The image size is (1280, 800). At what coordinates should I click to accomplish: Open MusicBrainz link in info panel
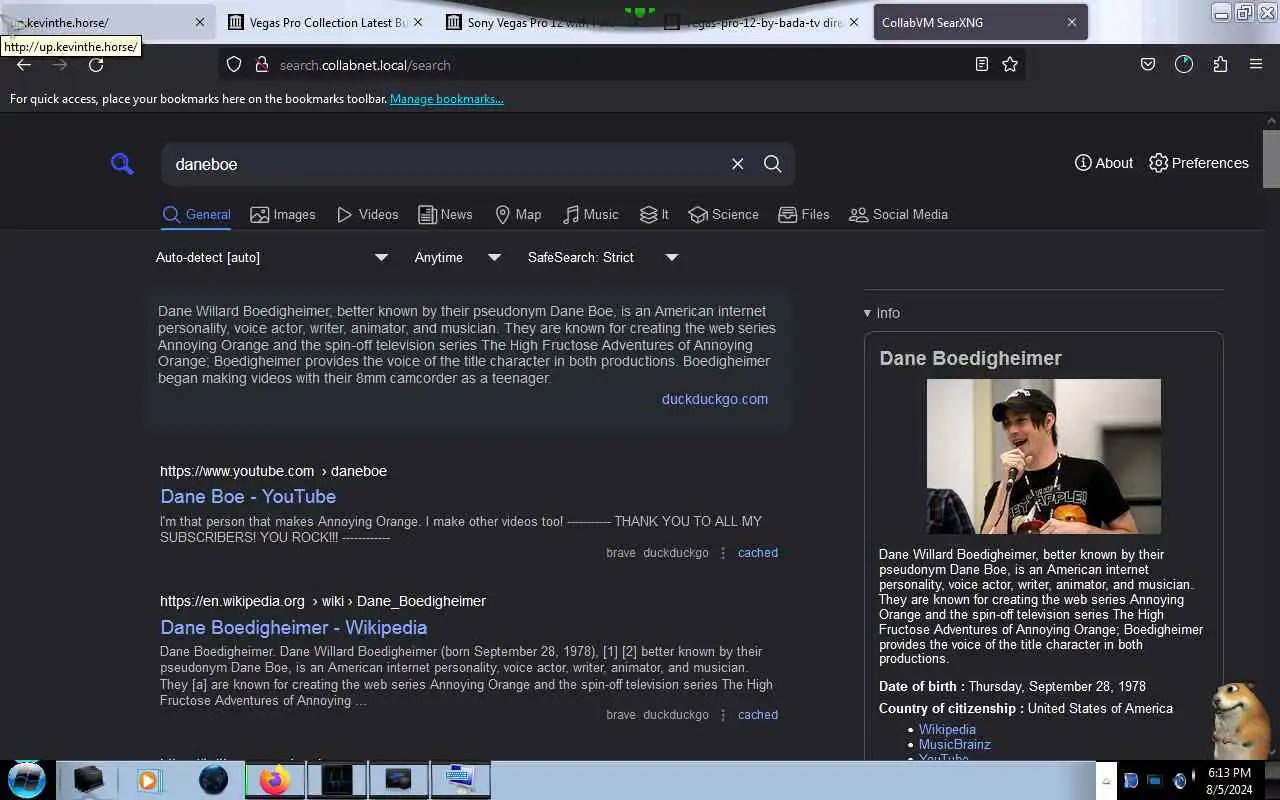tap(955, 744)
